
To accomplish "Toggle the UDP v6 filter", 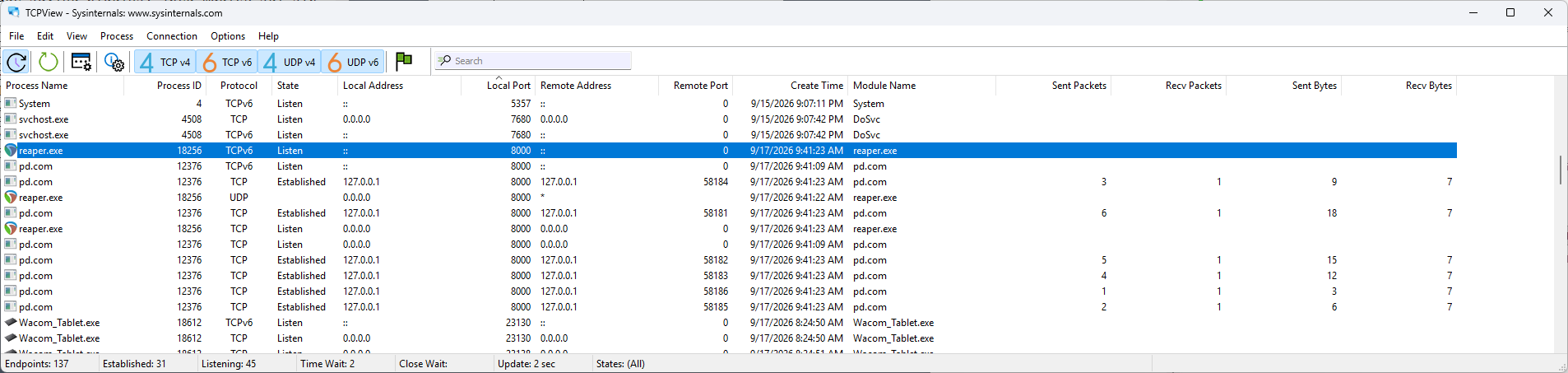I will (352, 62).
